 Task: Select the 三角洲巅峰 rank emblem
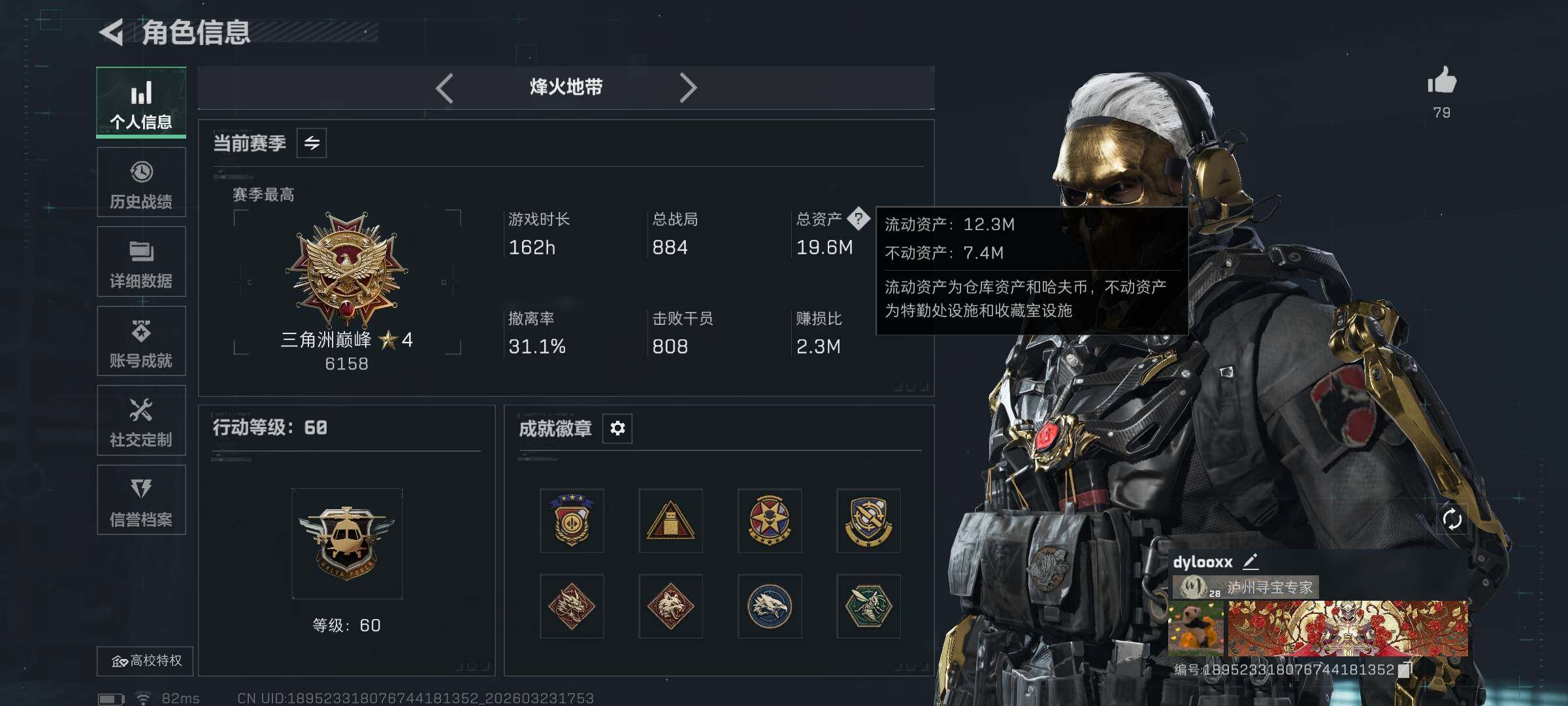347,269
